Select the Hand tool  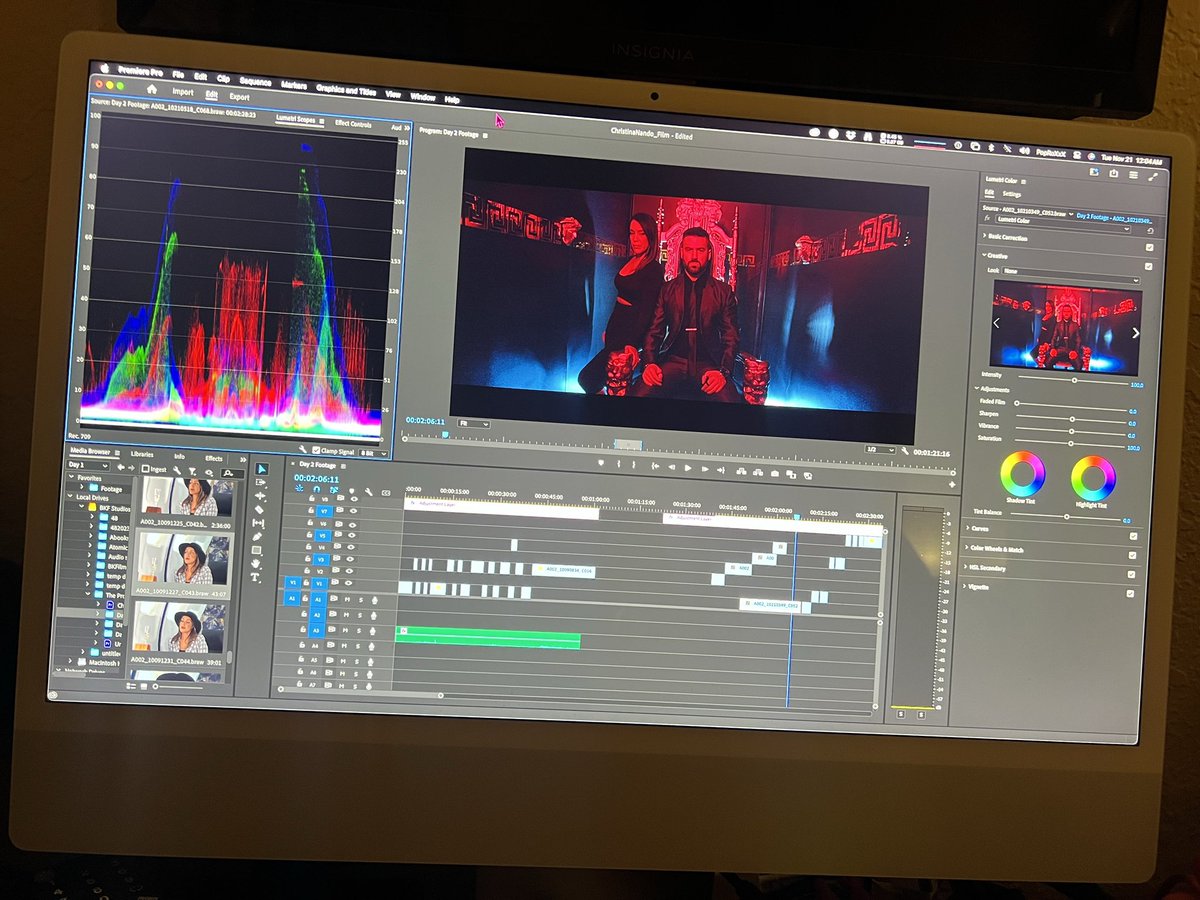coord(256,563)
